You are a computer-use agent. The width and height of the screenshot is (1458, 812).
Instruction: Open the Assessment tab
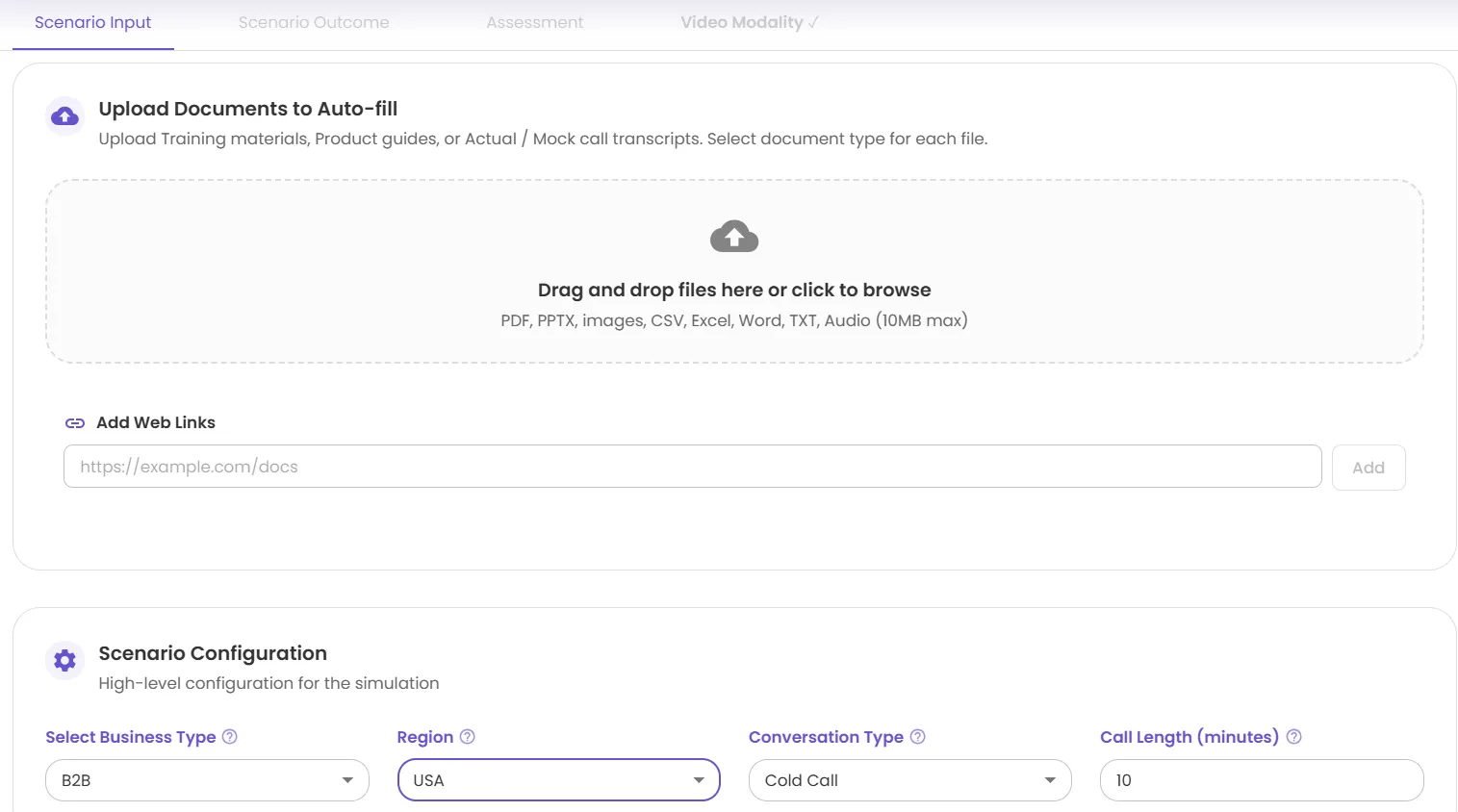point(534,23)
